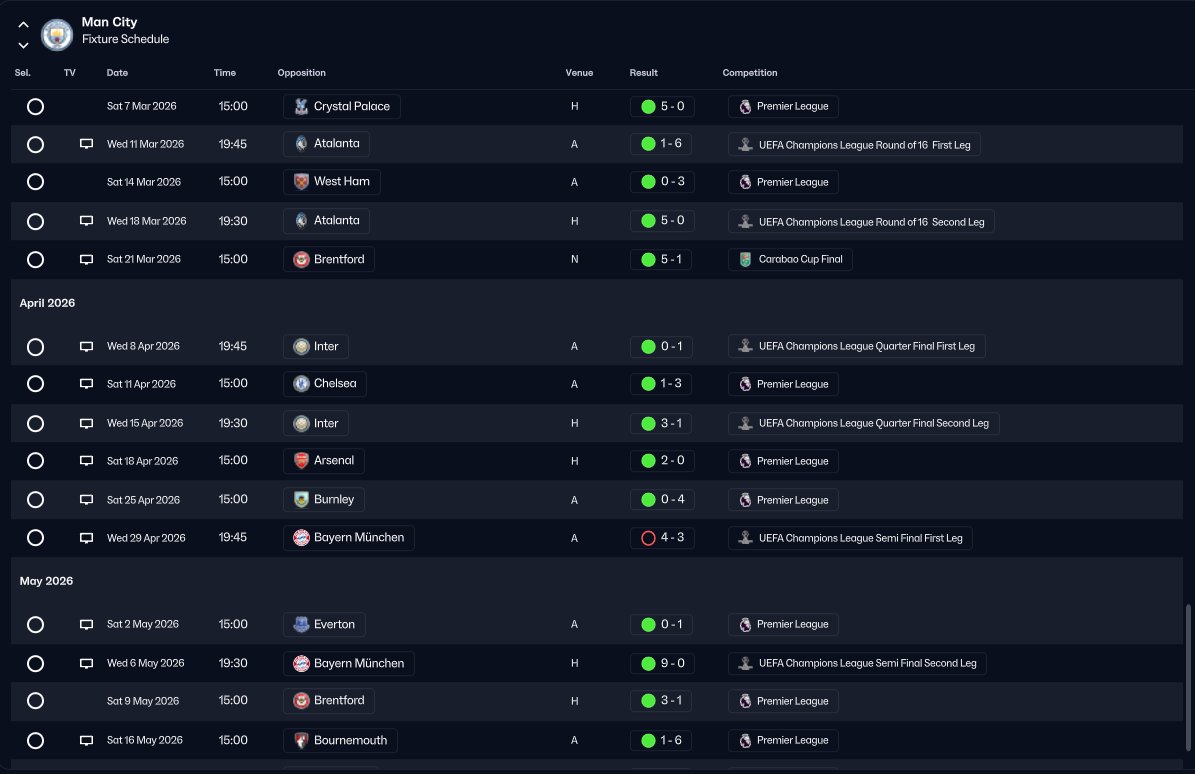Select the Bournemouth fixture radio button
Viewport: 1195px width, 774px height.
click(x=35, y=741)
